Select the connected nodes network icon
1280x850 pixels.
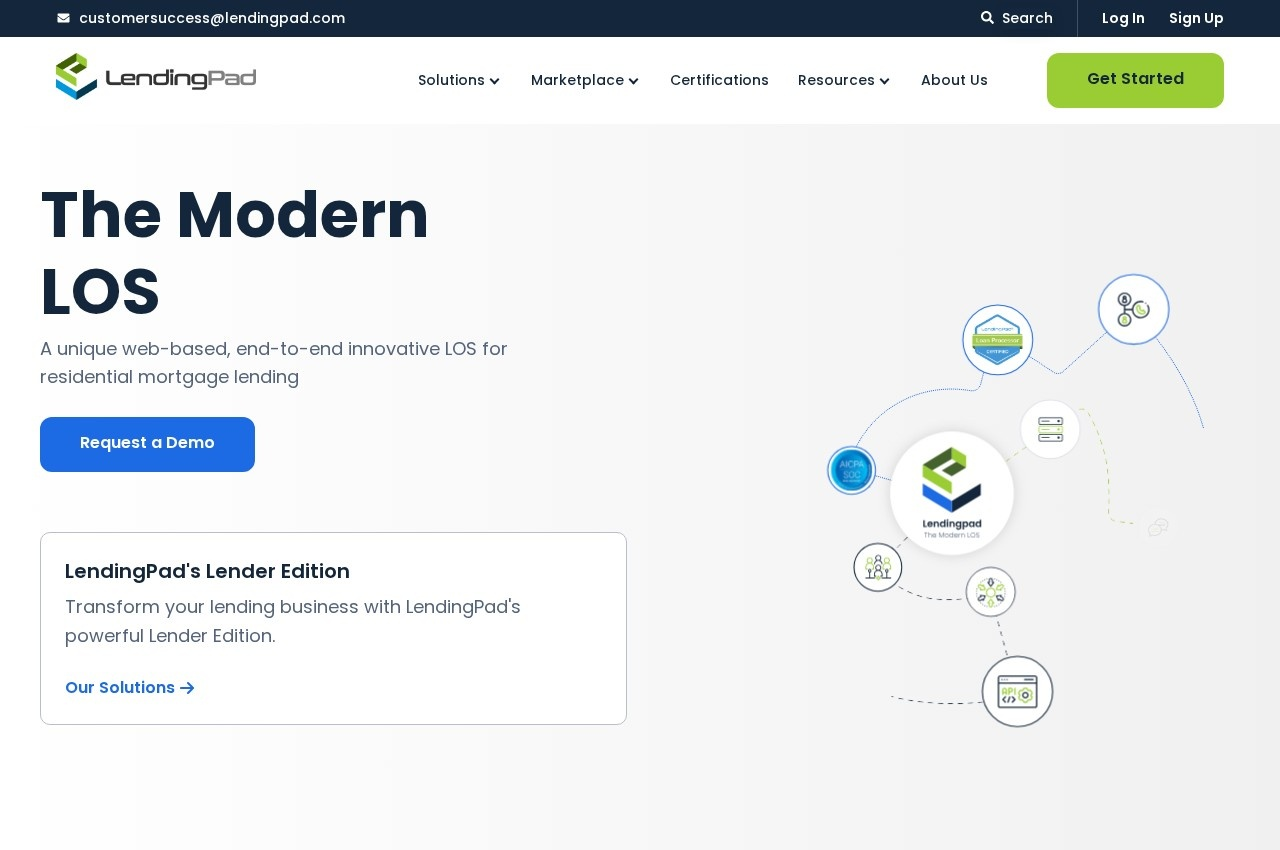click(x=991, y=592)
